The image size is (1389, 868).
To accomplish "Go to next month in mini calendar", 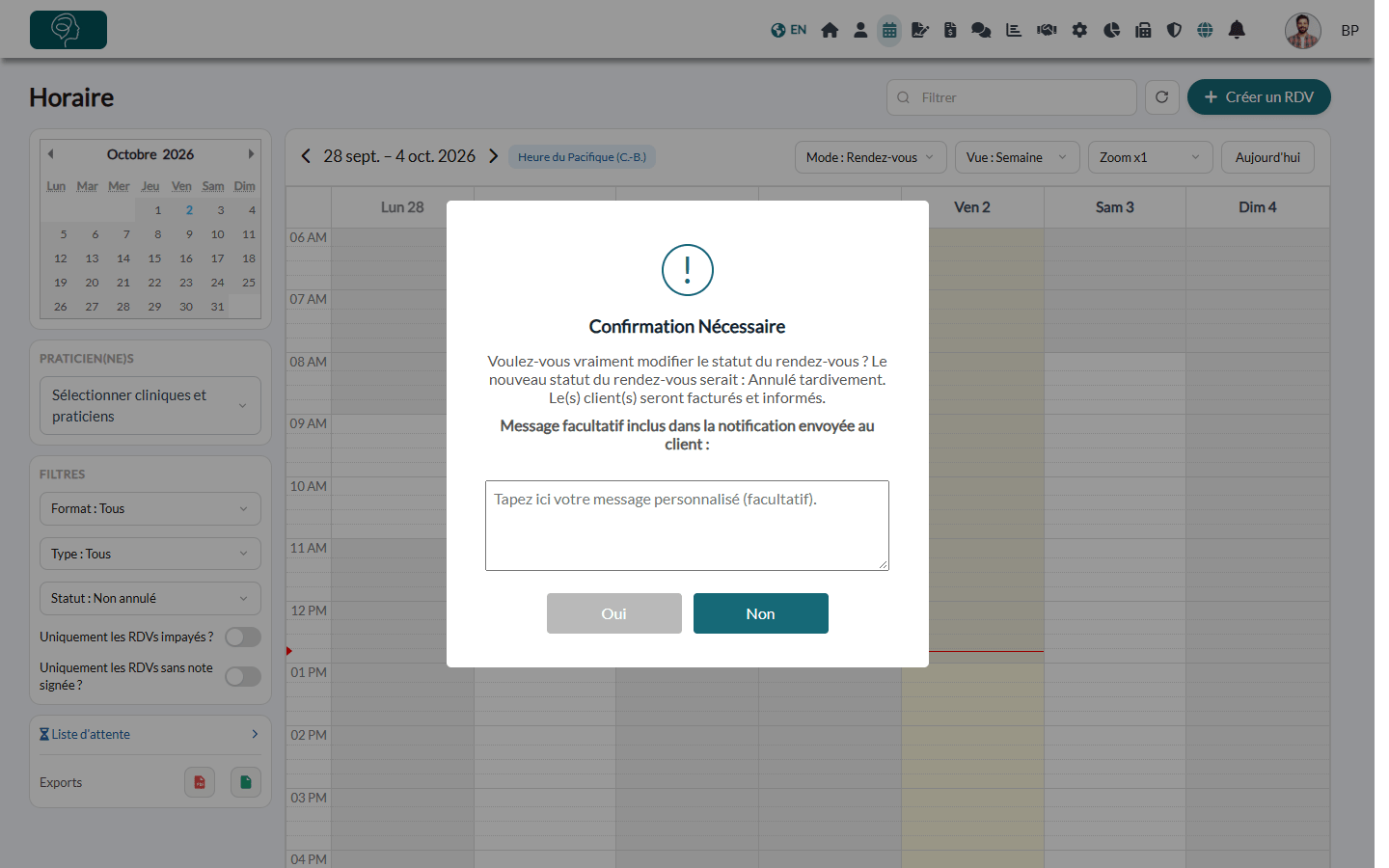I will (251, 154).
